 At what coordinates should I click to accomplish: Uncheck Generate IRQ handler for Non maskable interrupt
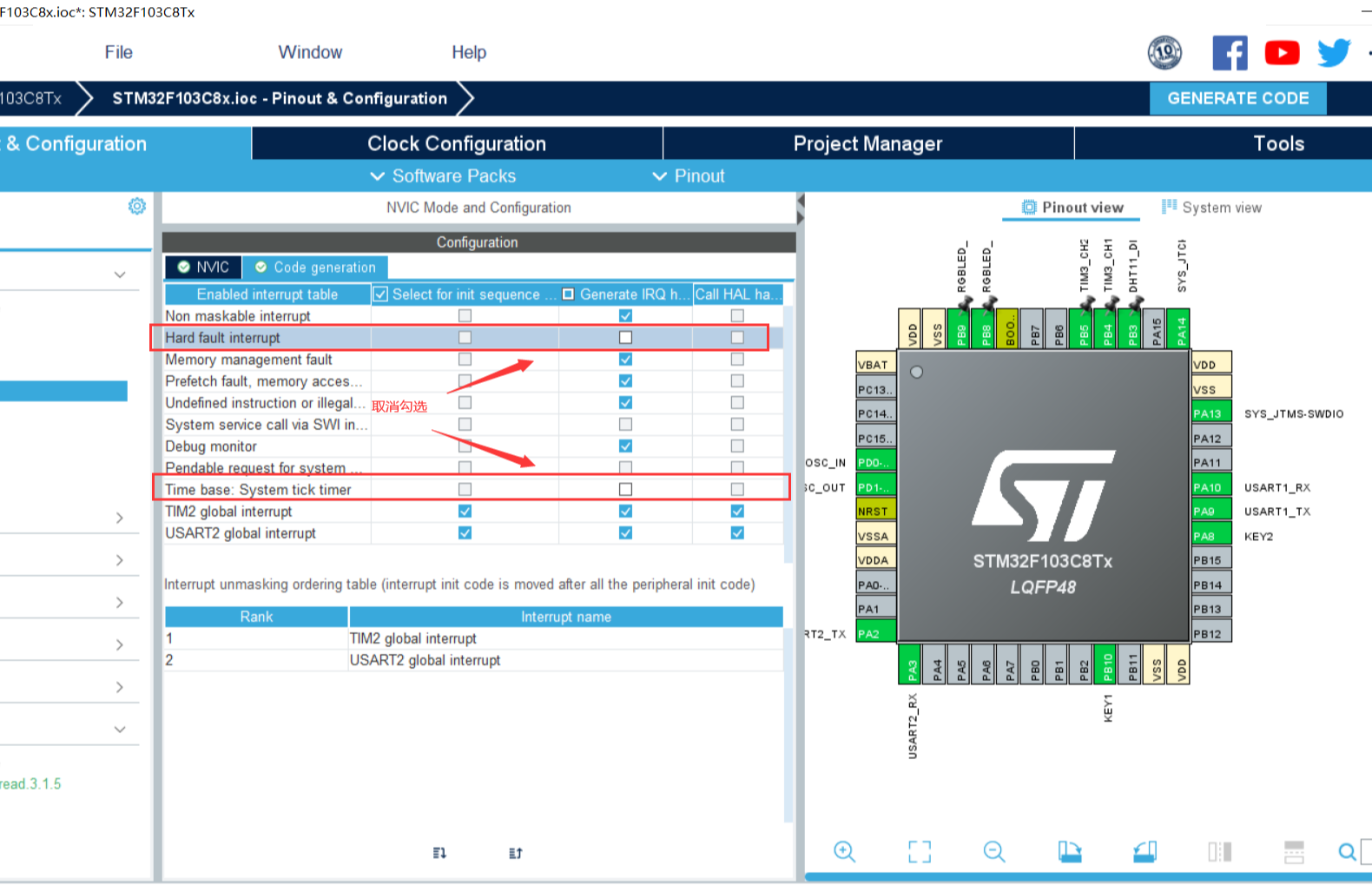pyautogui.click(x=625, y=316)
